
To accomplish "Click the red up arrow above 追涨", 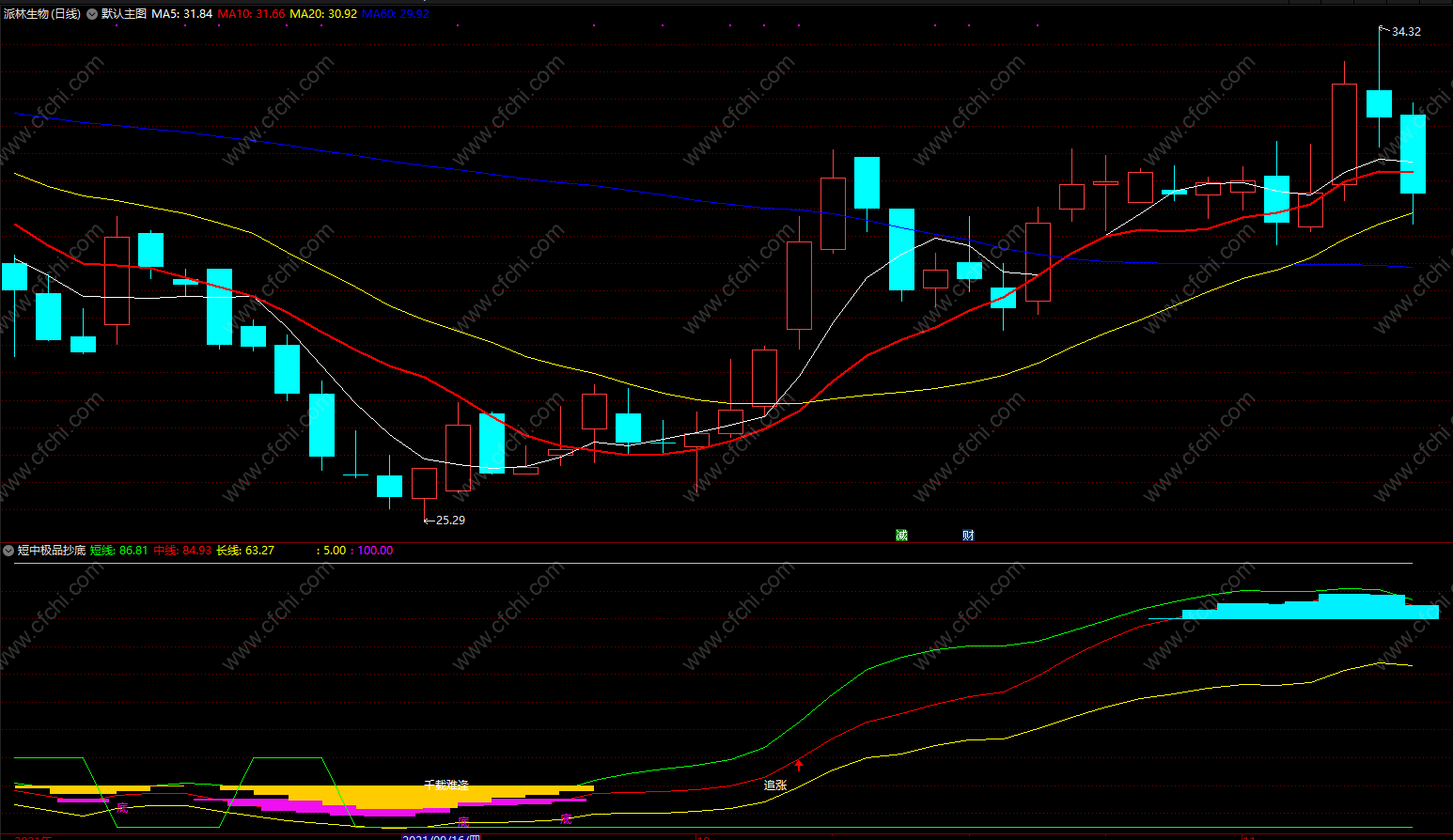I will [x=799, y=766].
